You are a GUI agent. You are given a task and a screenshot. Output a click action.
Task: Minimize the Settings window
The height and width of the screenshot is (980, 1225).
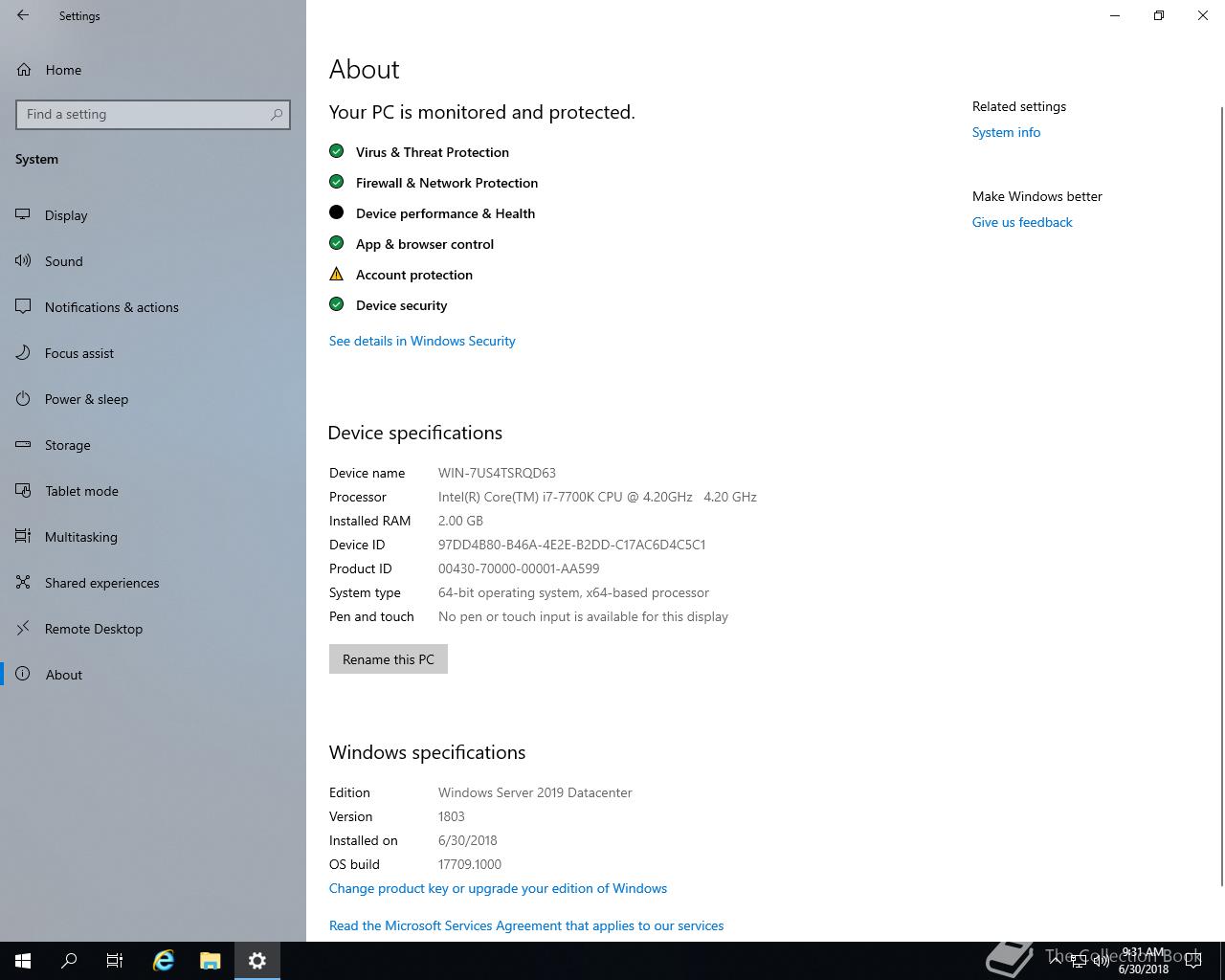1115,15
